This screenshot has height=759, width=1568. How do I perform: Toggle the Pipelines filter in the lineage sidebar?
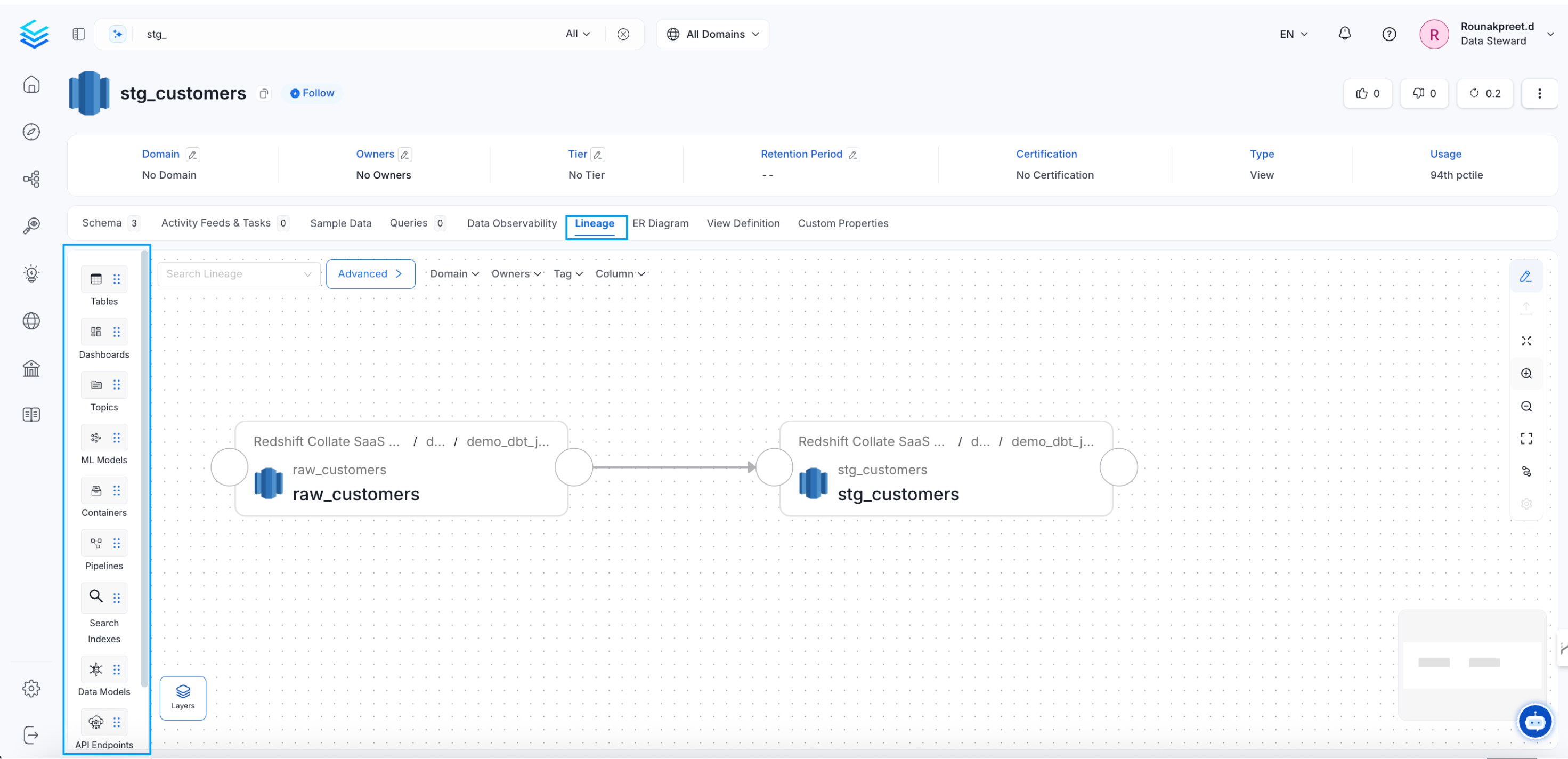(95, 543)
